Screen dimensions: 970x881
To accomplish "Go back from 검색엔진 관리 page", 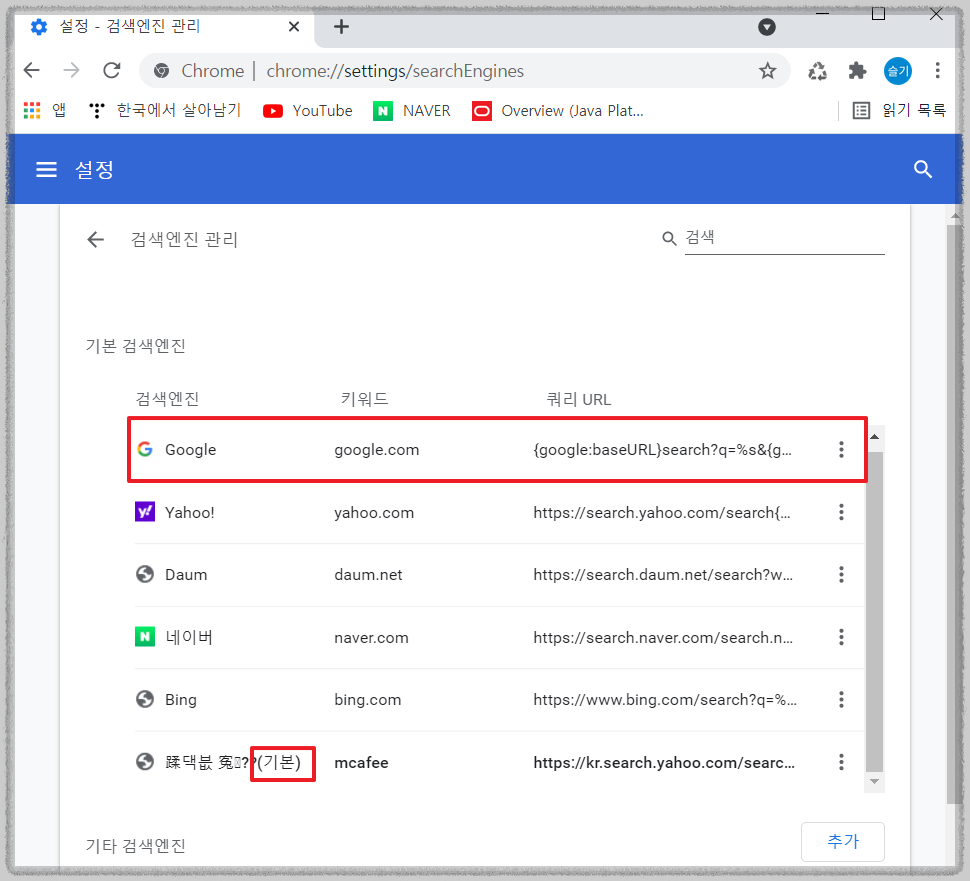I will point(95,239).
